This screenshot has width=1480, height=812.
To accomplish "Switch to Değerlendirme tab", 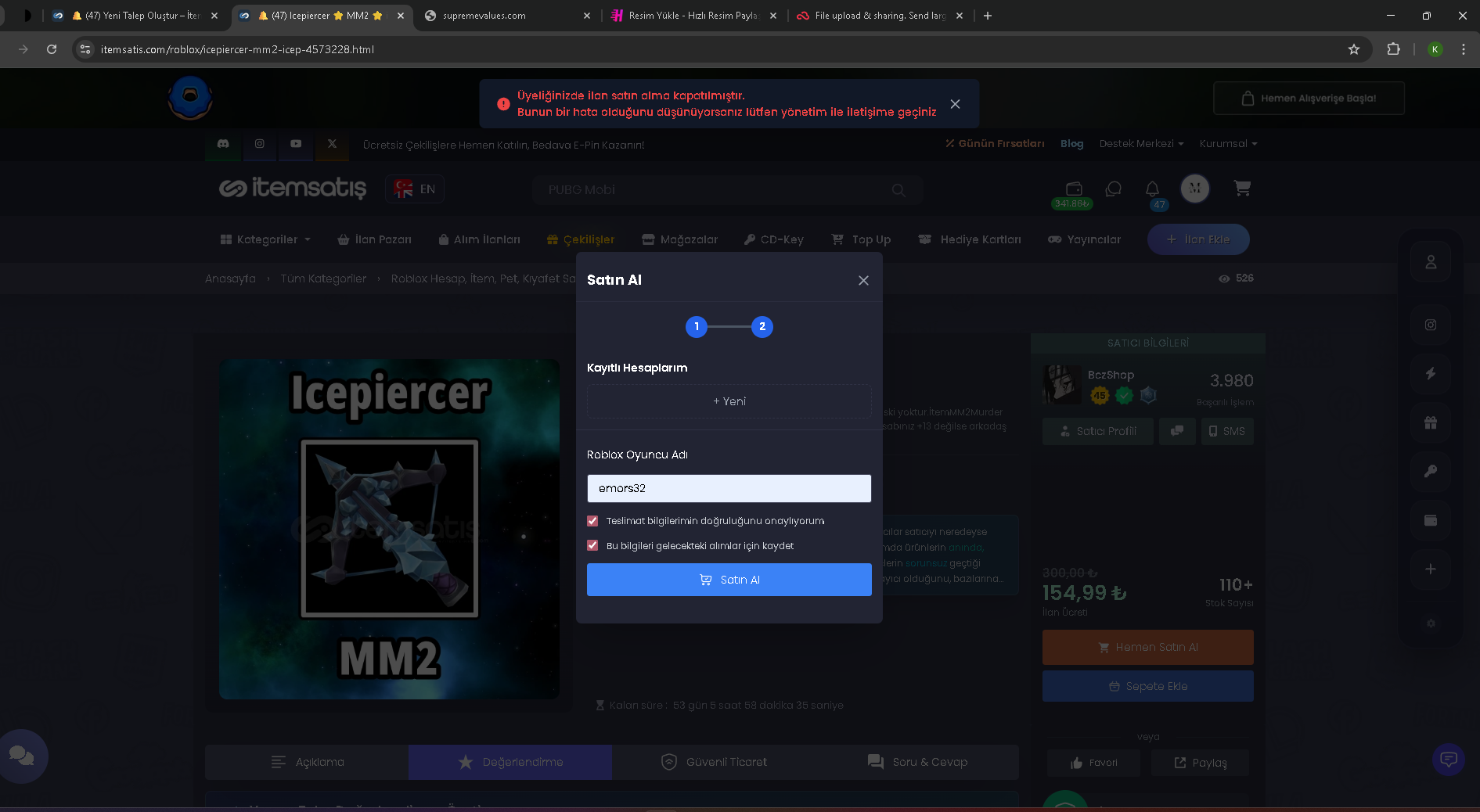I will tap(510, 762).
